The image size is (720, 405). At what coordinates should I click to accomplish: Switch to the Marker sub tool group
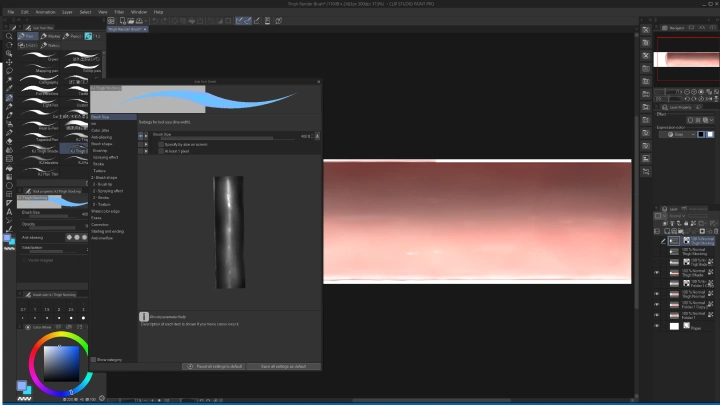coord(51,36)
